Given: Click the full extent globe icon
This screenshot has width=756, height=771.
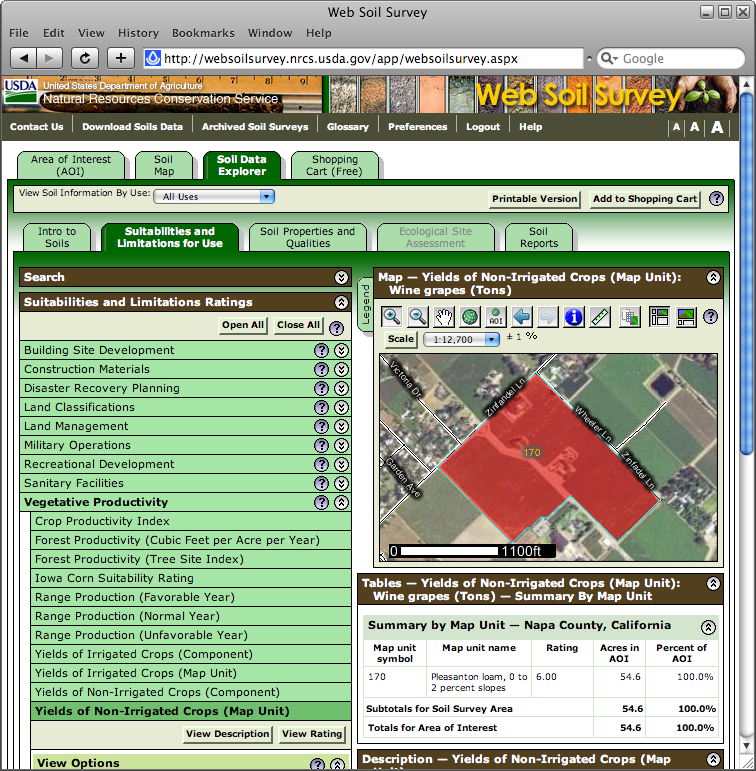Looking at the screenshot, I should [x=470, y=317].
